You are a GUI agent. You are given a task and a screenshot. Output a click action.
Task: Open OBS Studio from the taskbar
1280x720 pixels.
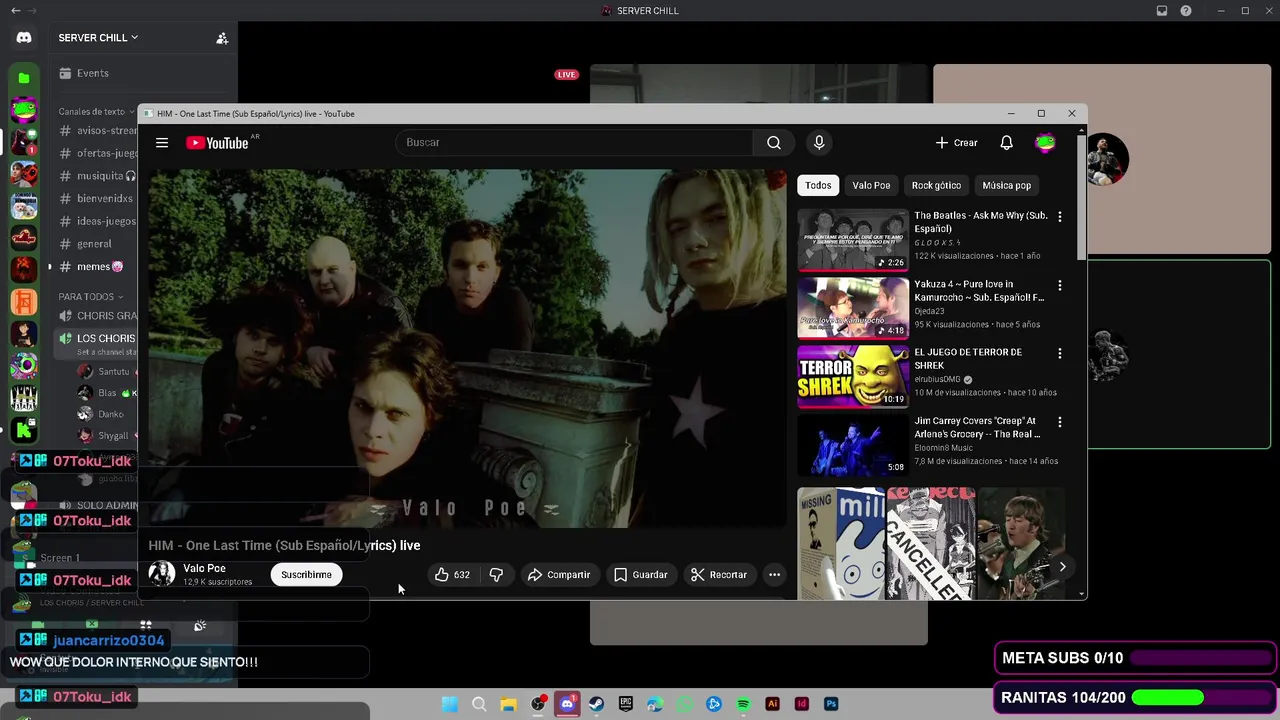tap(538, 704)
